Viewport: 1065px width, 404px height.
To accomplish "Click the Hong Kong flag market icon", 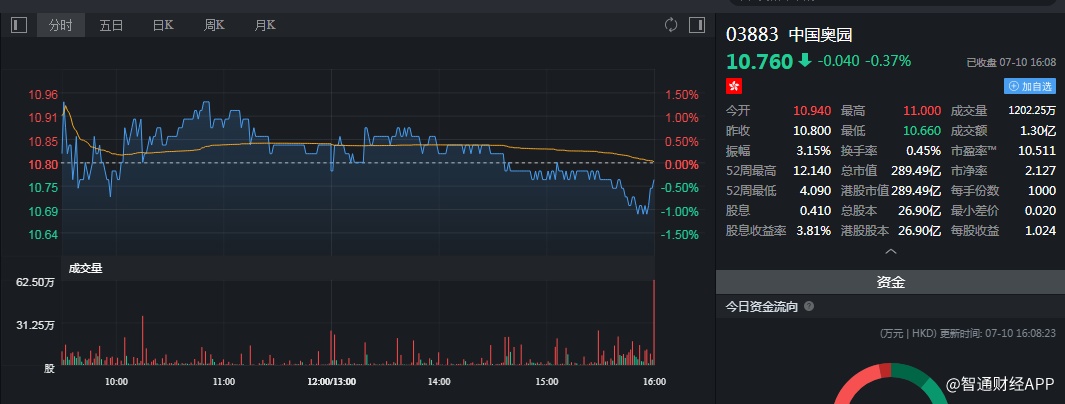I will [734, 86].
